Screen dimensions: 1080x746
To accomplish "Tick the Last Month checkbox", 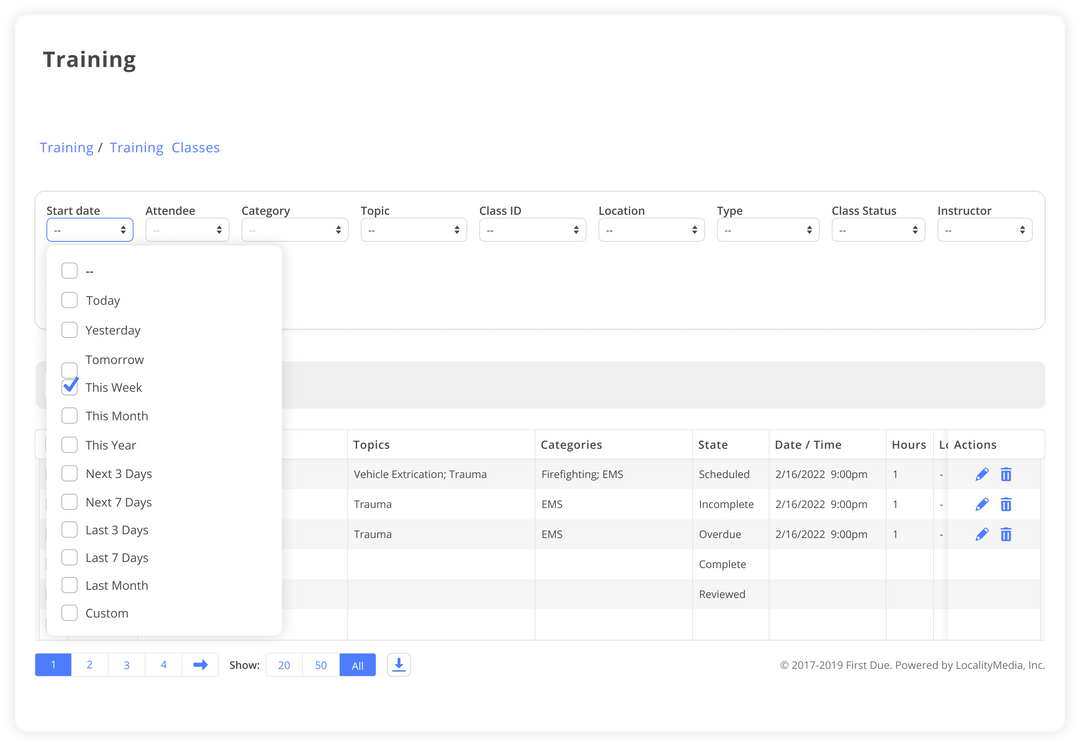I will point(70,586).
